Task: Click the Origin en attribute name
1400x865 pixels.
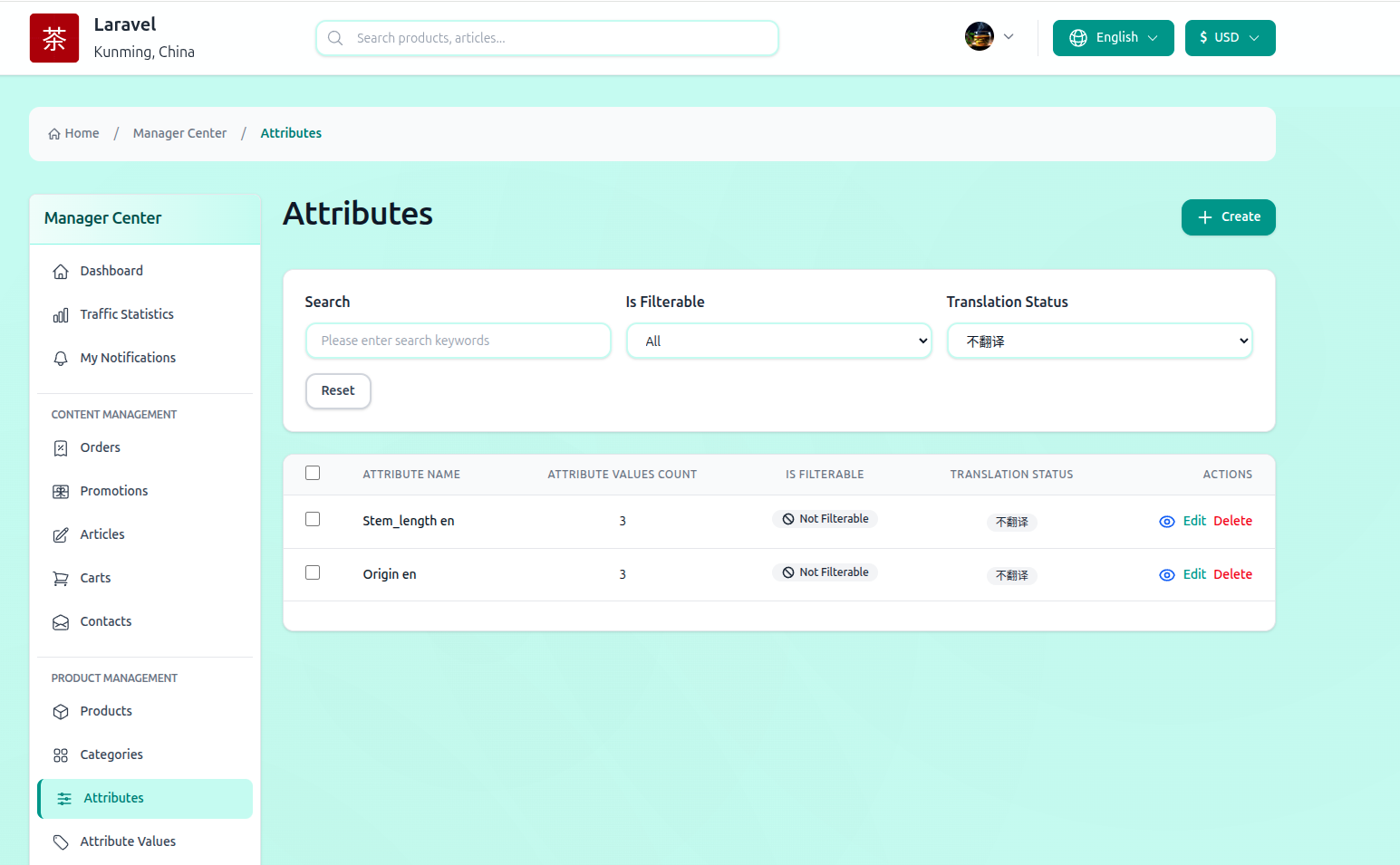Action: [390, 574]
